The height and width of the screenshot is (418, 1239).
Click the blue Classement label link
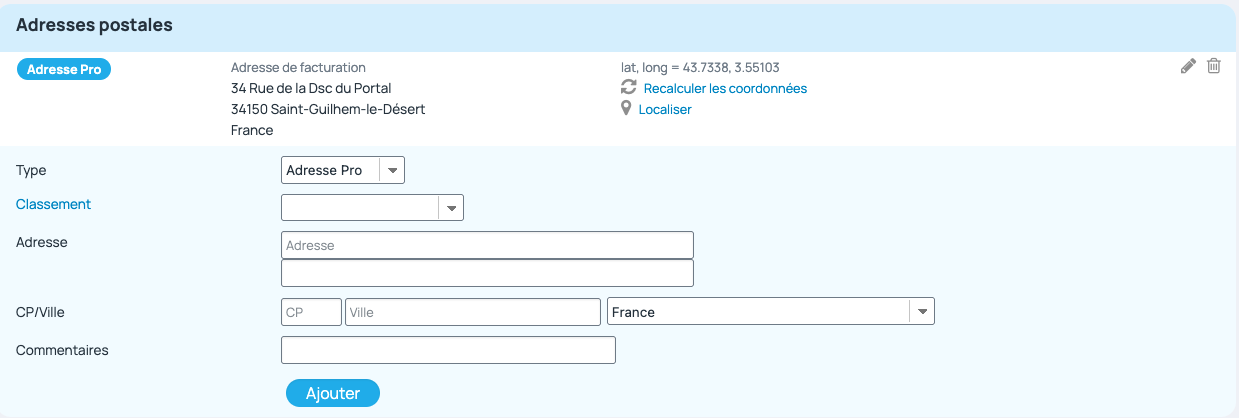pos(54,204)
